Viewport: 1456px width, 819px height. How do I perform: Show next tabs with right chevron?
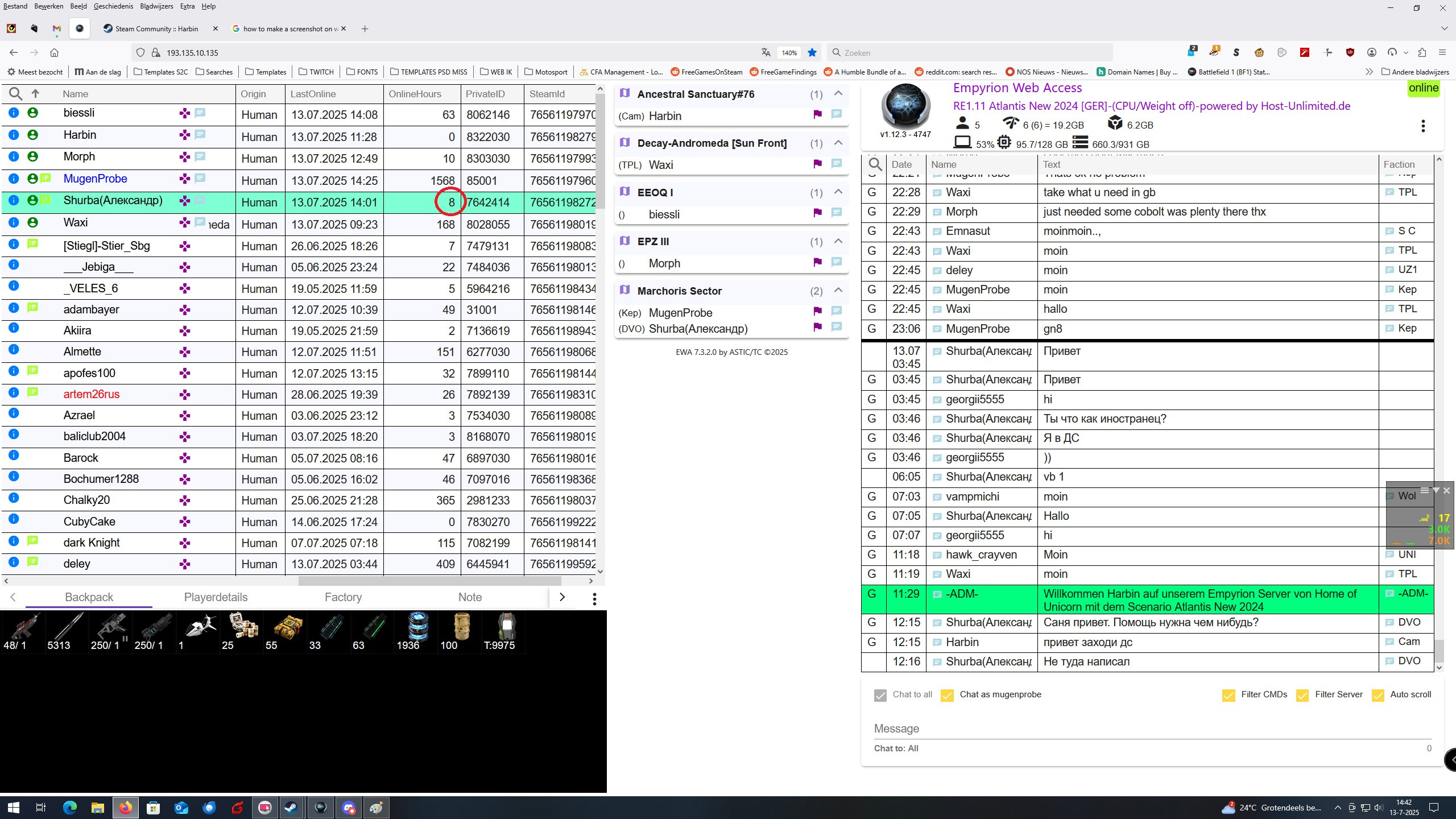coord(562,597)
